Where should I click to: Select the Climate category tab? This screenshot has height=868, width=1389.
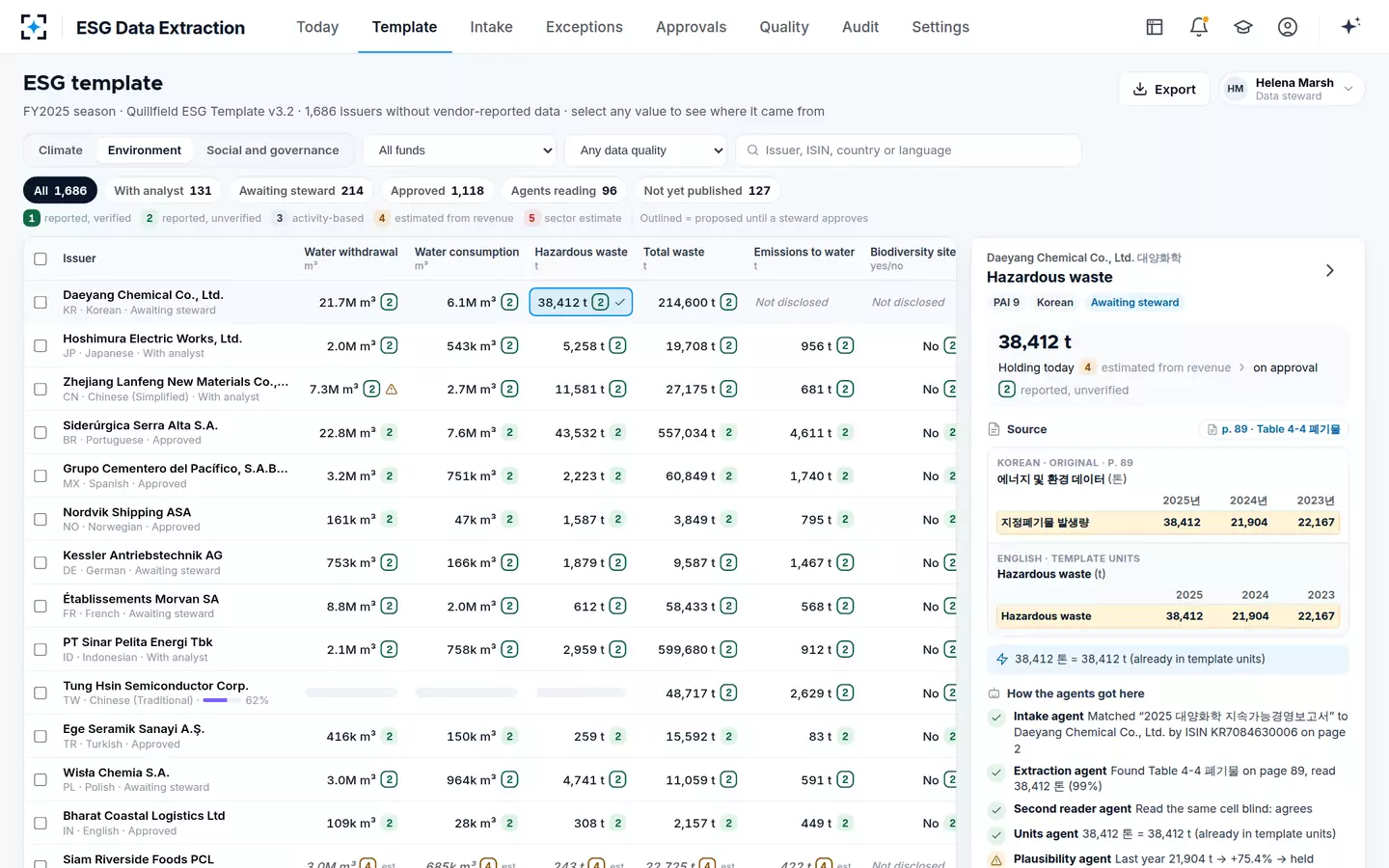click(61, 150)
